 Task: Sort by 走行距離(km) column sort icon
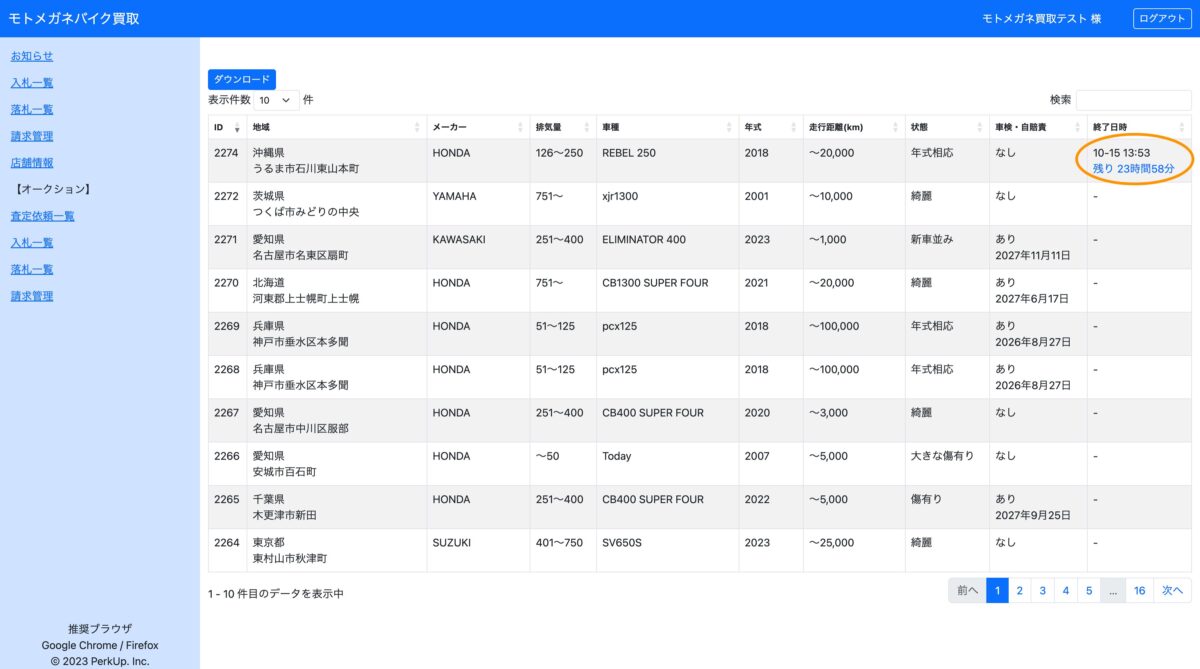[895, 128]
